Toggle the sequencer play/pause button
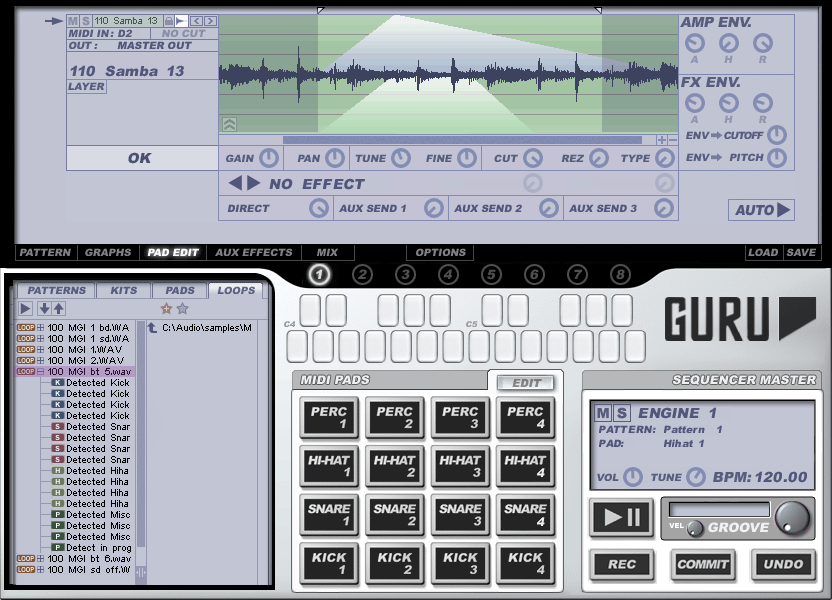 621,517
